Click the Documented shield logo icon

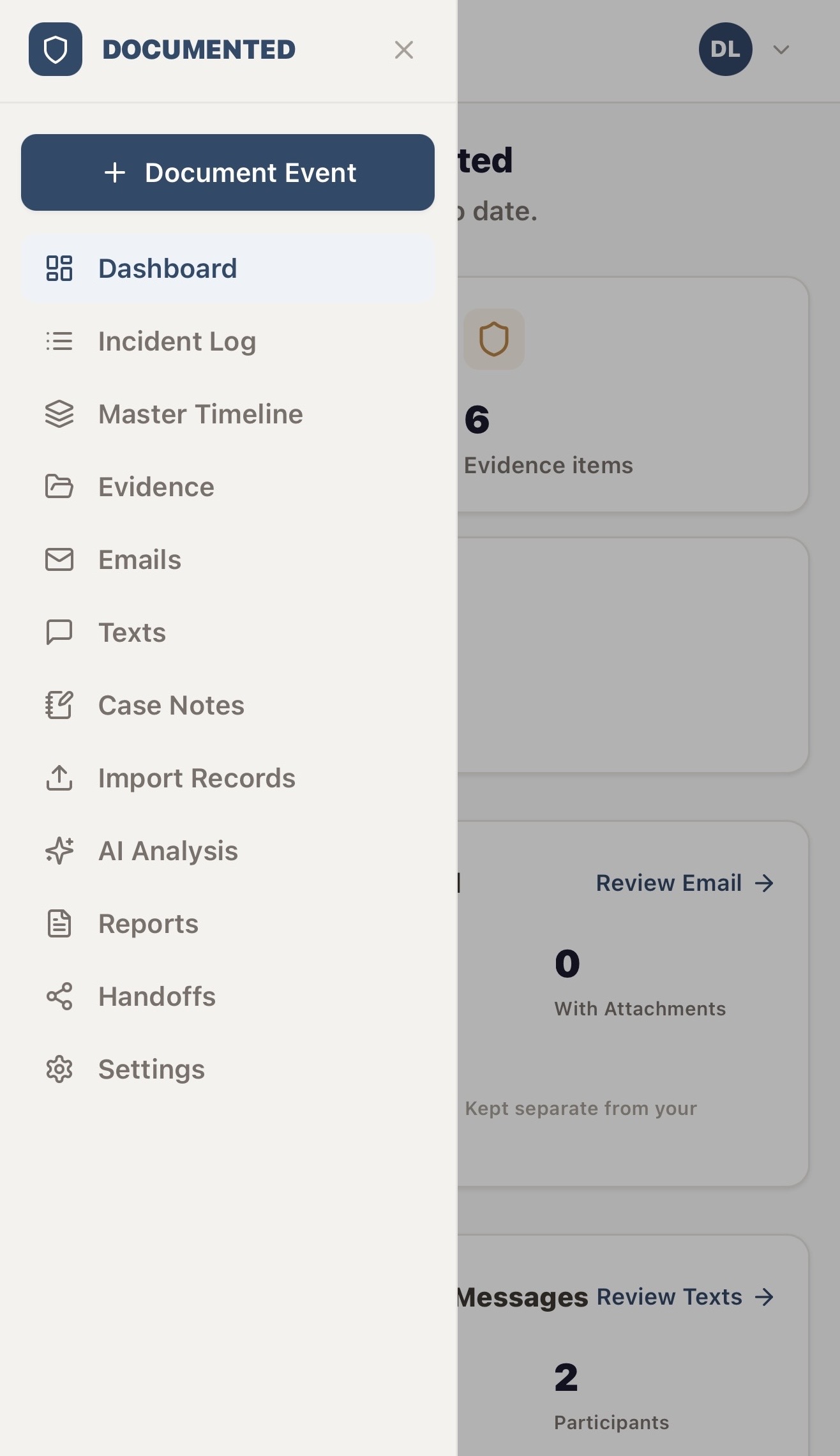(56, 49)
